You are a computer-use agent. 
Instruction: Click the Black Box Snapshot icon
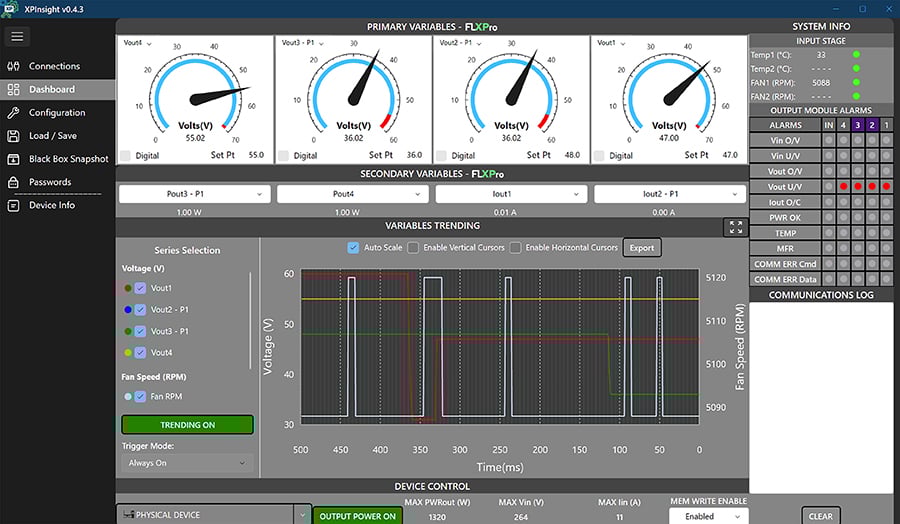(13, 159)
